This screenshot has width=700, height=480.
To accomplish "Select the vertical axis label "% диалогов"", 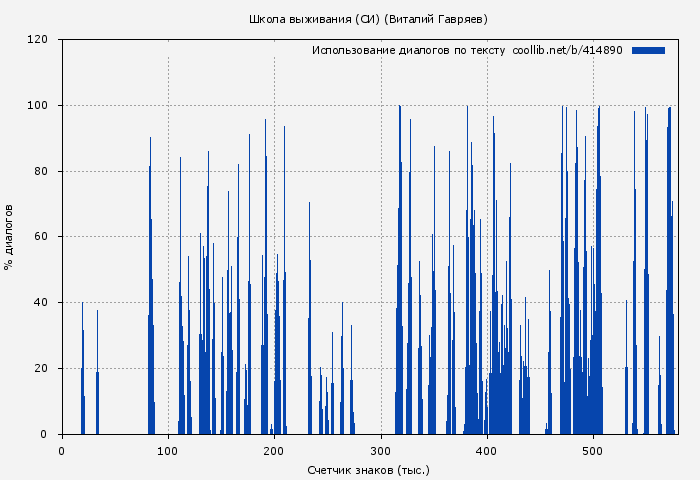I will [x=9, y=237].
